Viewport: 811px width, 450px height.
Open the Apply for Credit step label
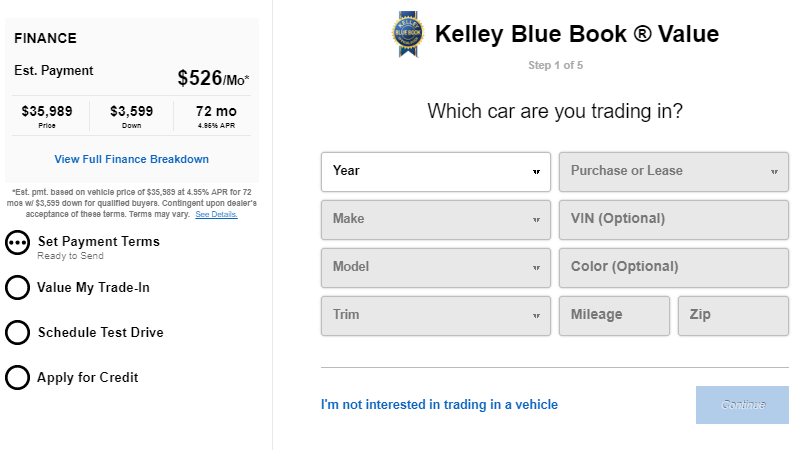87,378
